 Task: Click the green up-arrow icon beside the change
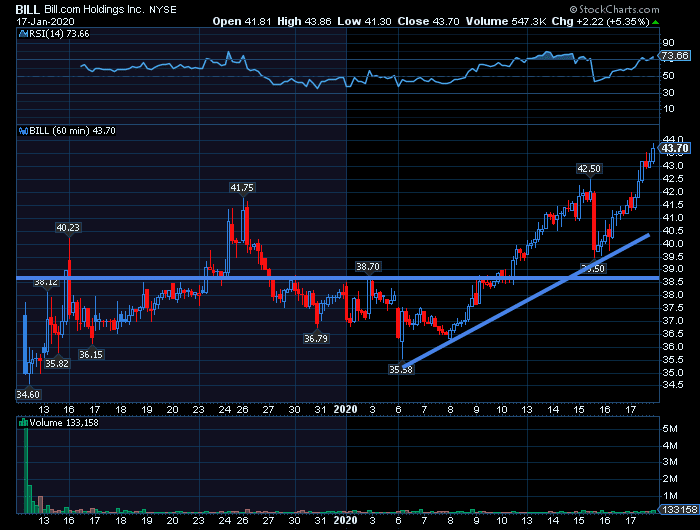655,22
